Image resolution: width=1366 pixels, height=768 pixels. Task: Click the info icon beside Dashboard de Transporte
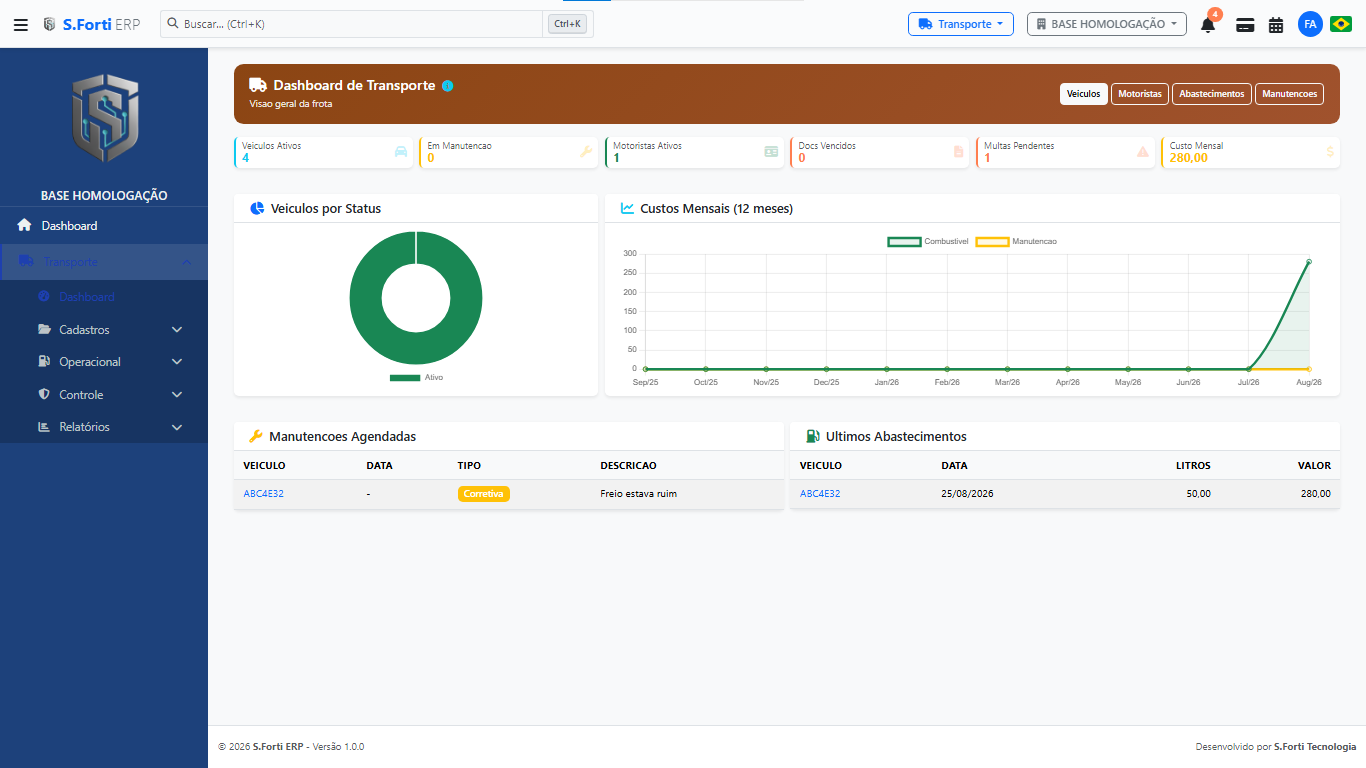pyautogui.click(x=447, y=86)
